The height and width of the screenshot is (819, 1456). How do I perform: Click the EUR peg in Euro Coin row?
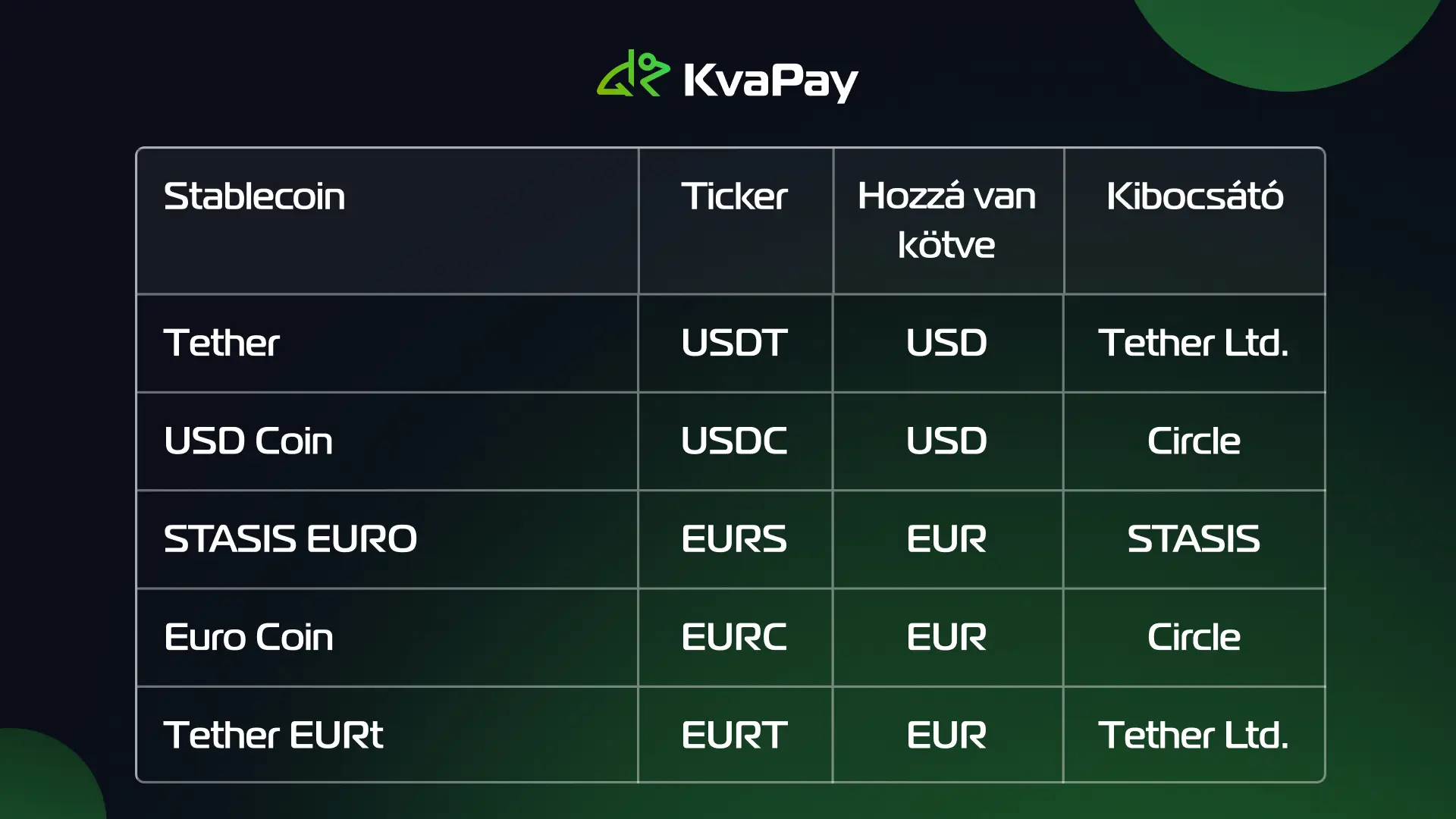946,637
